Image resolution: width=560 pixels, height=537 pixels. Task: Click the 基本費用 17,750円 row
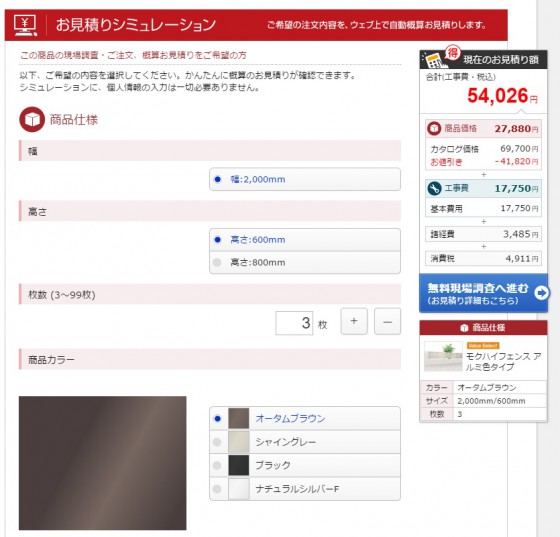tap(483, 208)
